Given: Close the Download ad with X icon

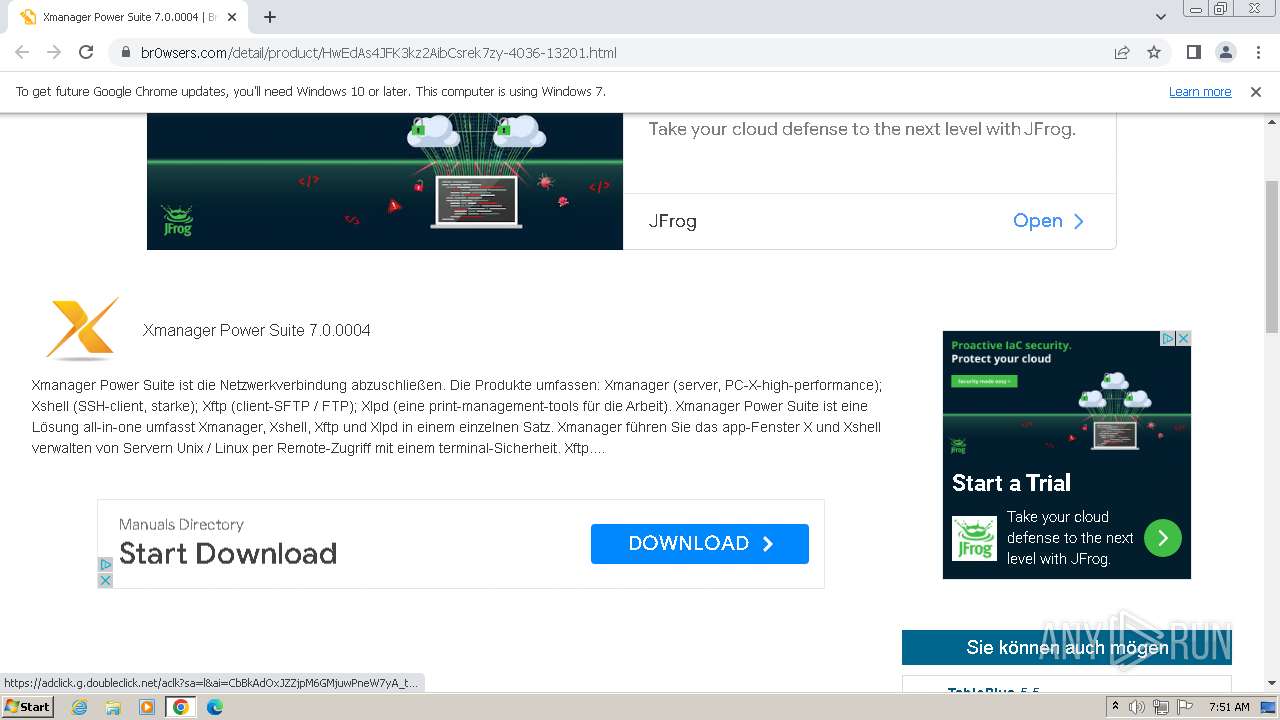Looking at the screenshot, I should pyautogui.click(x=105, y=580).
